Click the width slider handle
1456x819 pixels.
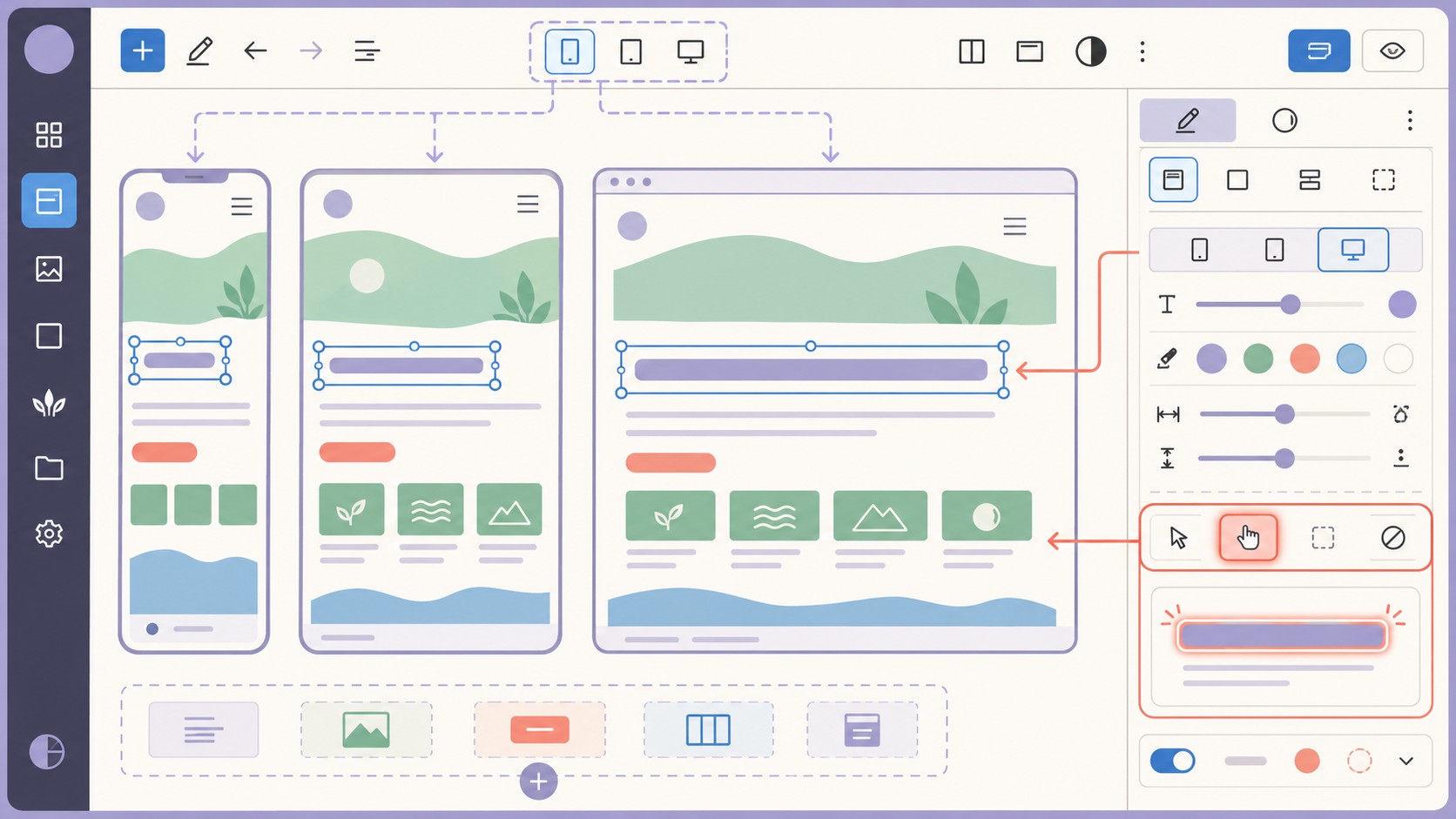click(x=1284, y=414)
